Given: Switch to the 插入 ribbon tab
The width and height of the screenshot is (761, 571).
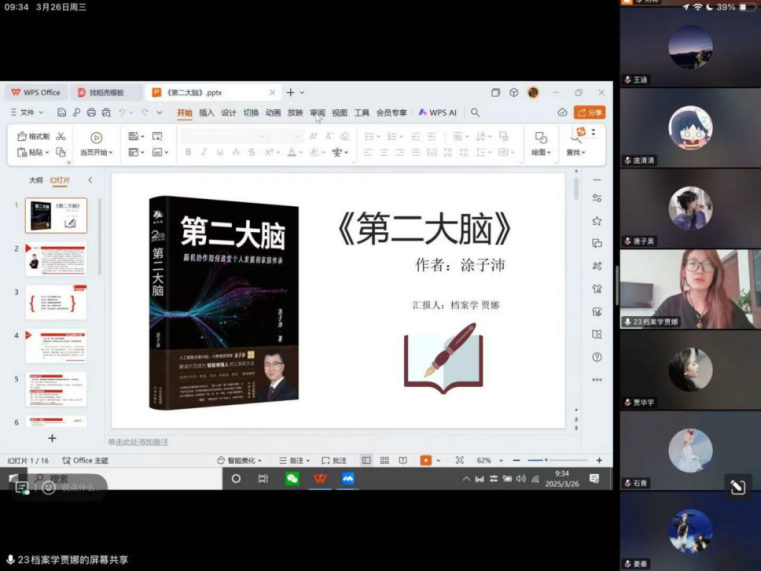Looking at the screenshot, I should point(206,113).
